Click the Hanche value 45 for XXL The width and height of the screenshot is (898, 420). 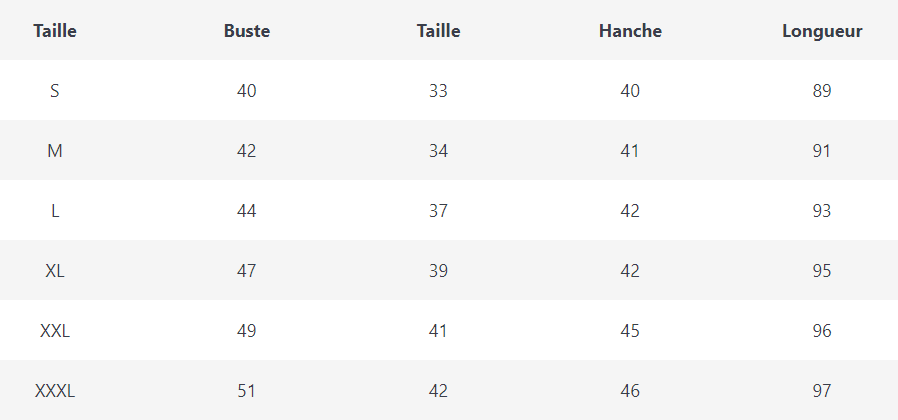pos(630,331)
